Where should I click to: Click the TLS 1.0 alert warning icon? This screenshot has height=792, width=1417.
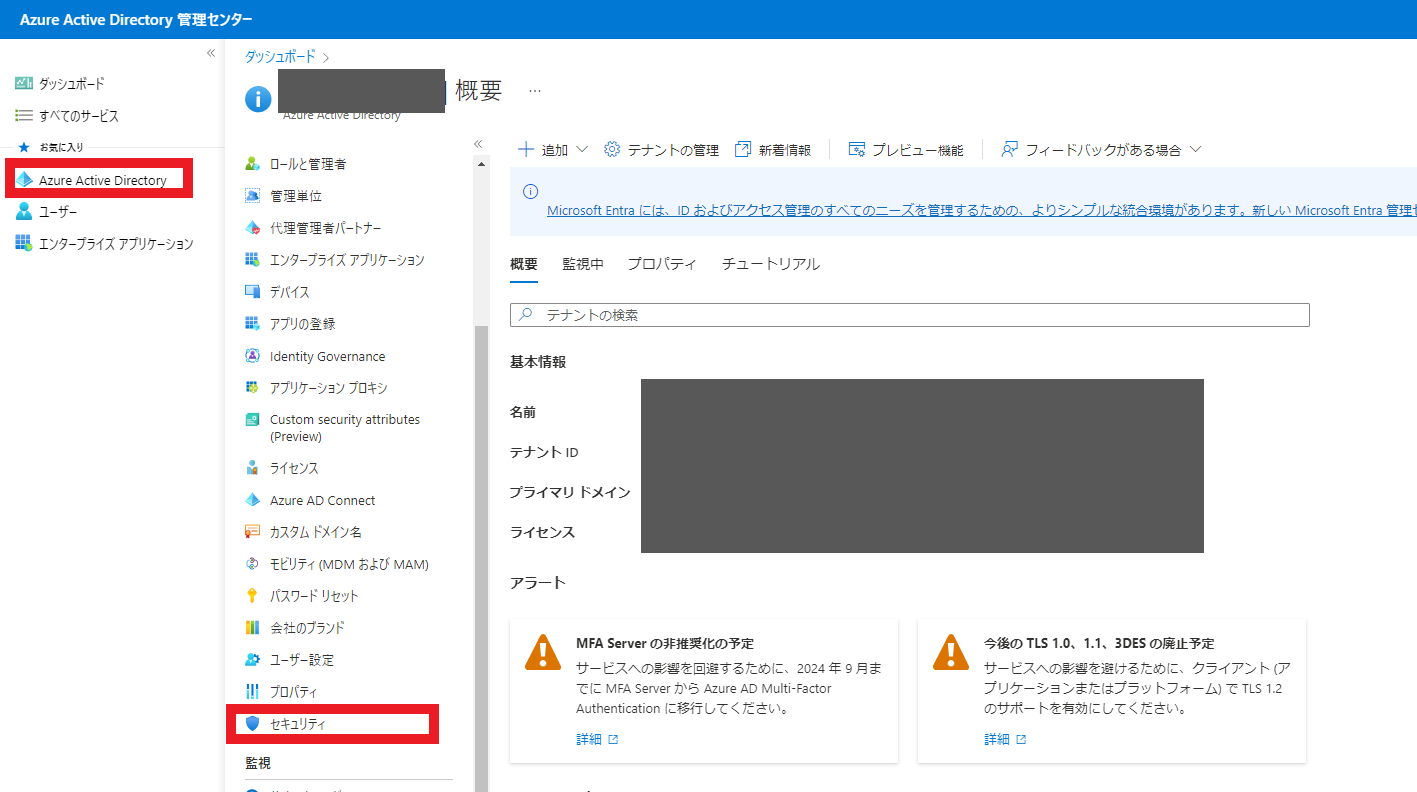(951, 653)
